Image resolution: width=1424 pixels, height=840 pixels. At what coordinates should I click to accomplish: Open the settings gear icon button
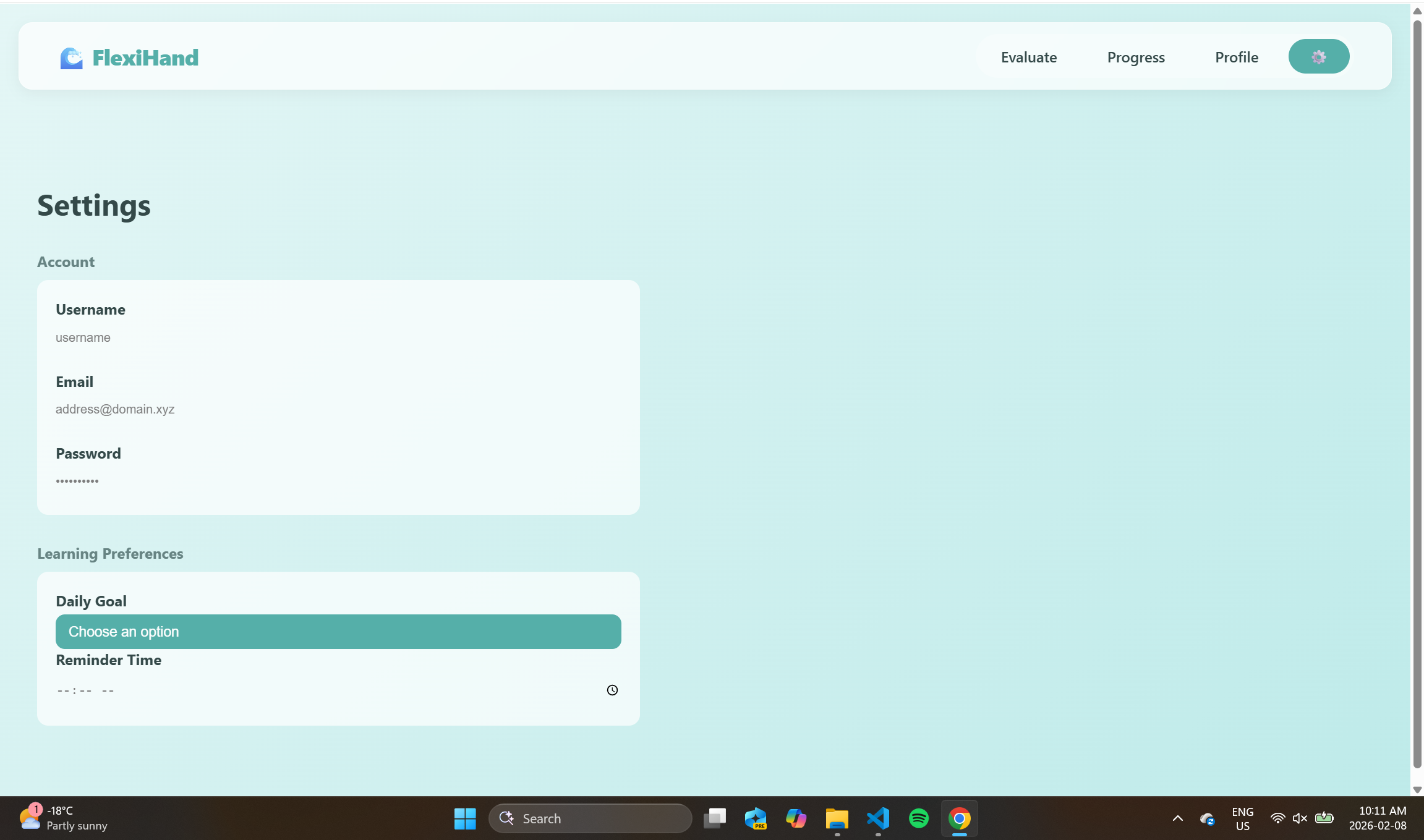pos(1318,57)
